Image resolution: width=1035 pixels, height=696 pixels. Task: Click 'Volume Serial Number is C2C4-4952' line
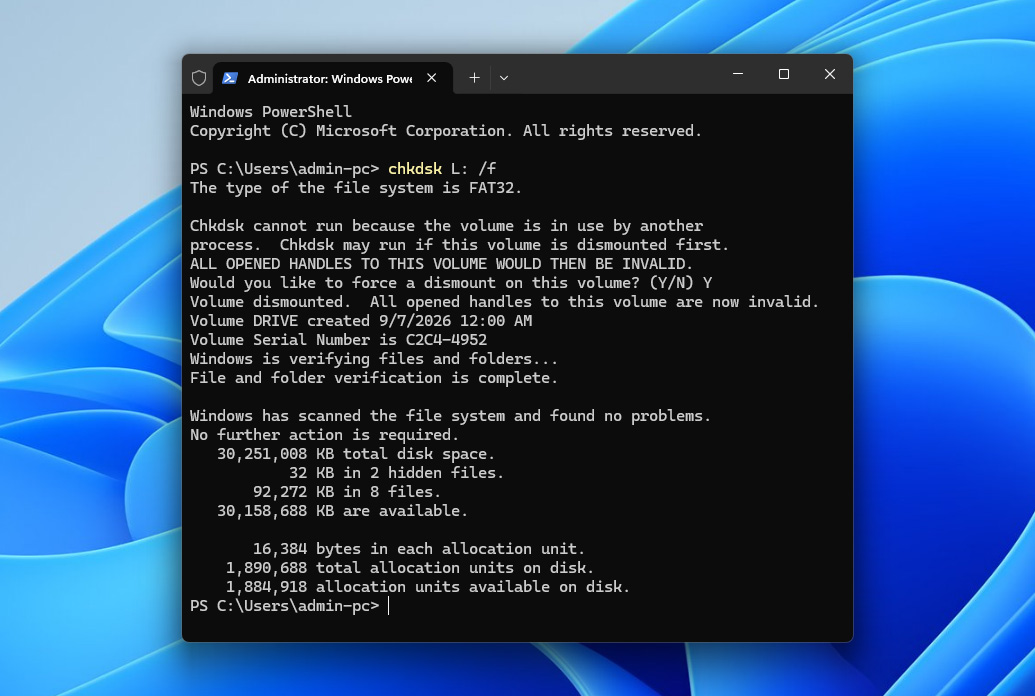click(x=339, y=340)
